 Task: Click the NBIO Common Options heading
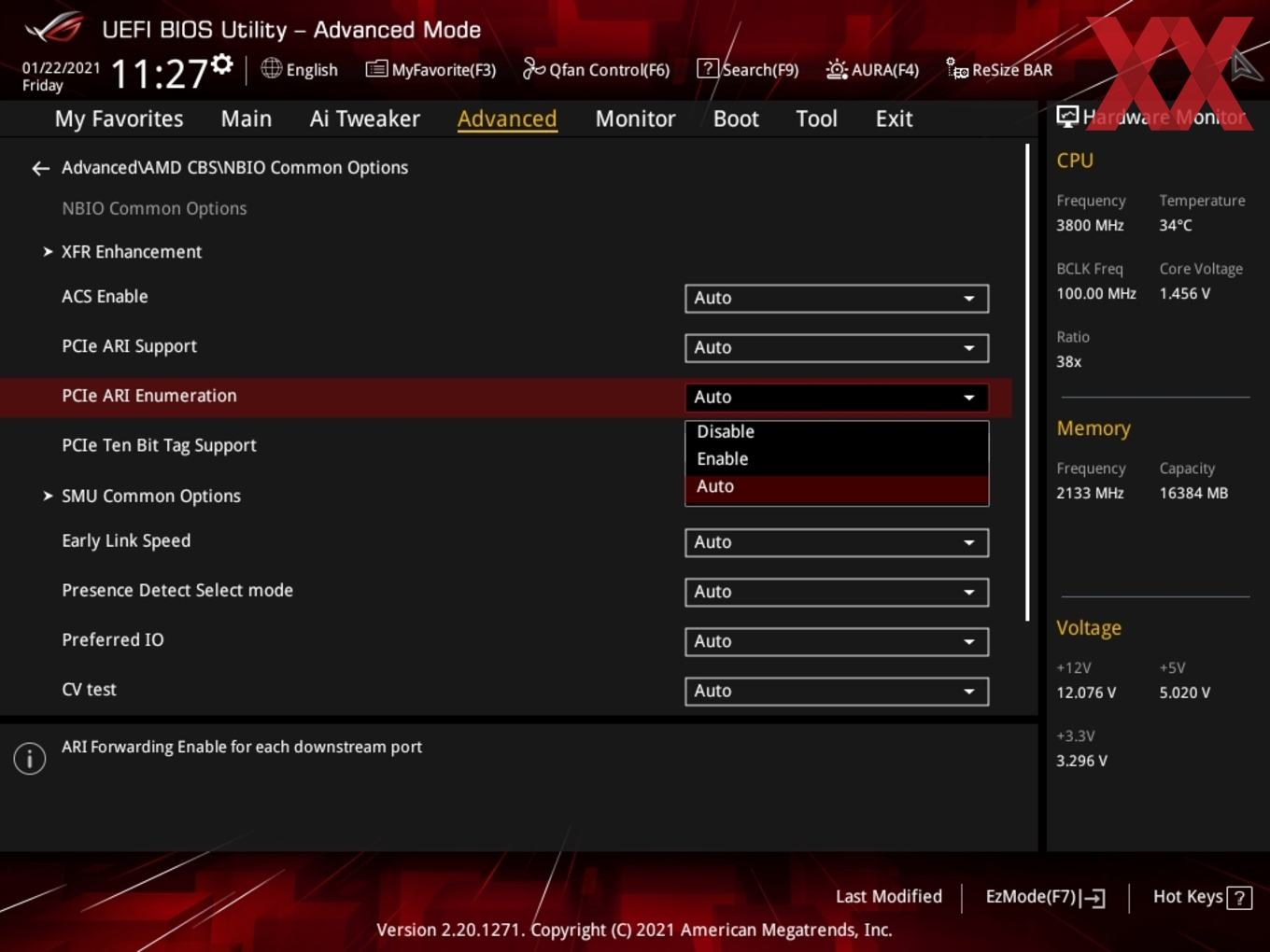coord(154,209)
